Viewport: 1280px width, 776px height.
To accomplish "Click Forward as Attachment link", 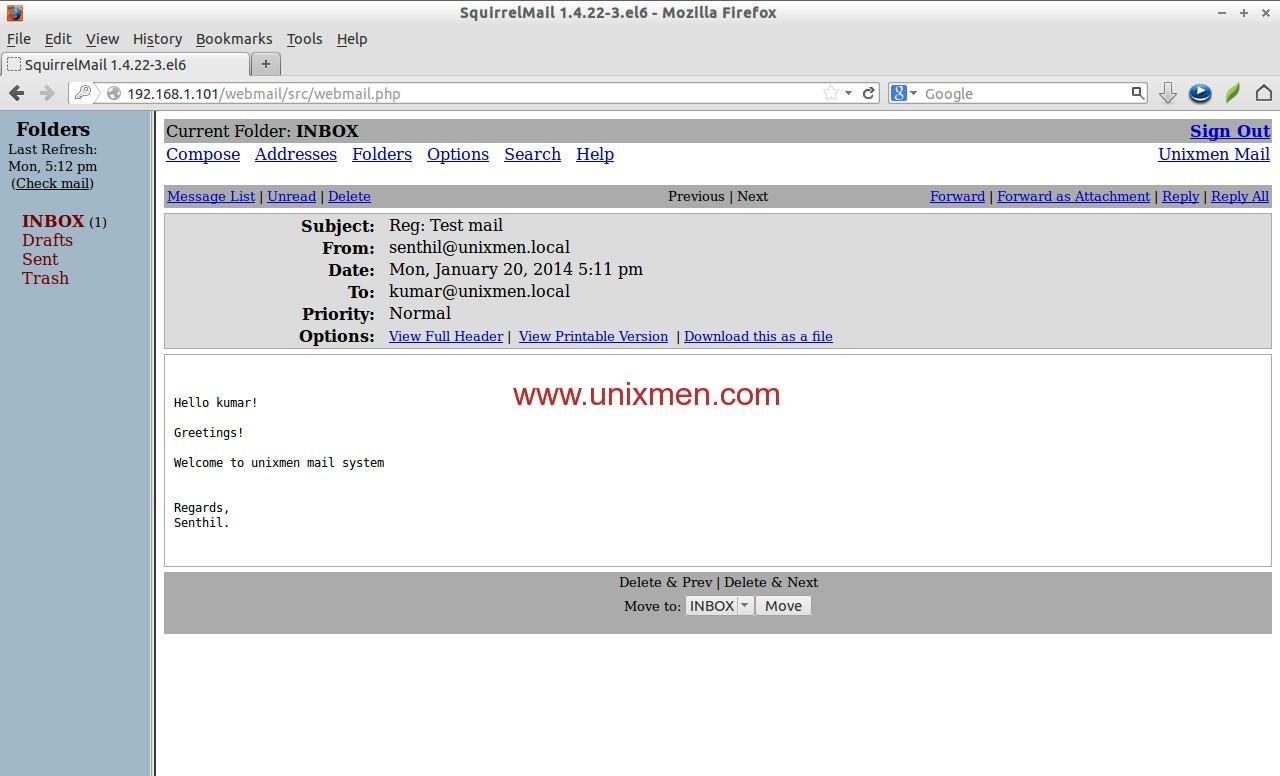I will click(1073, 196).
